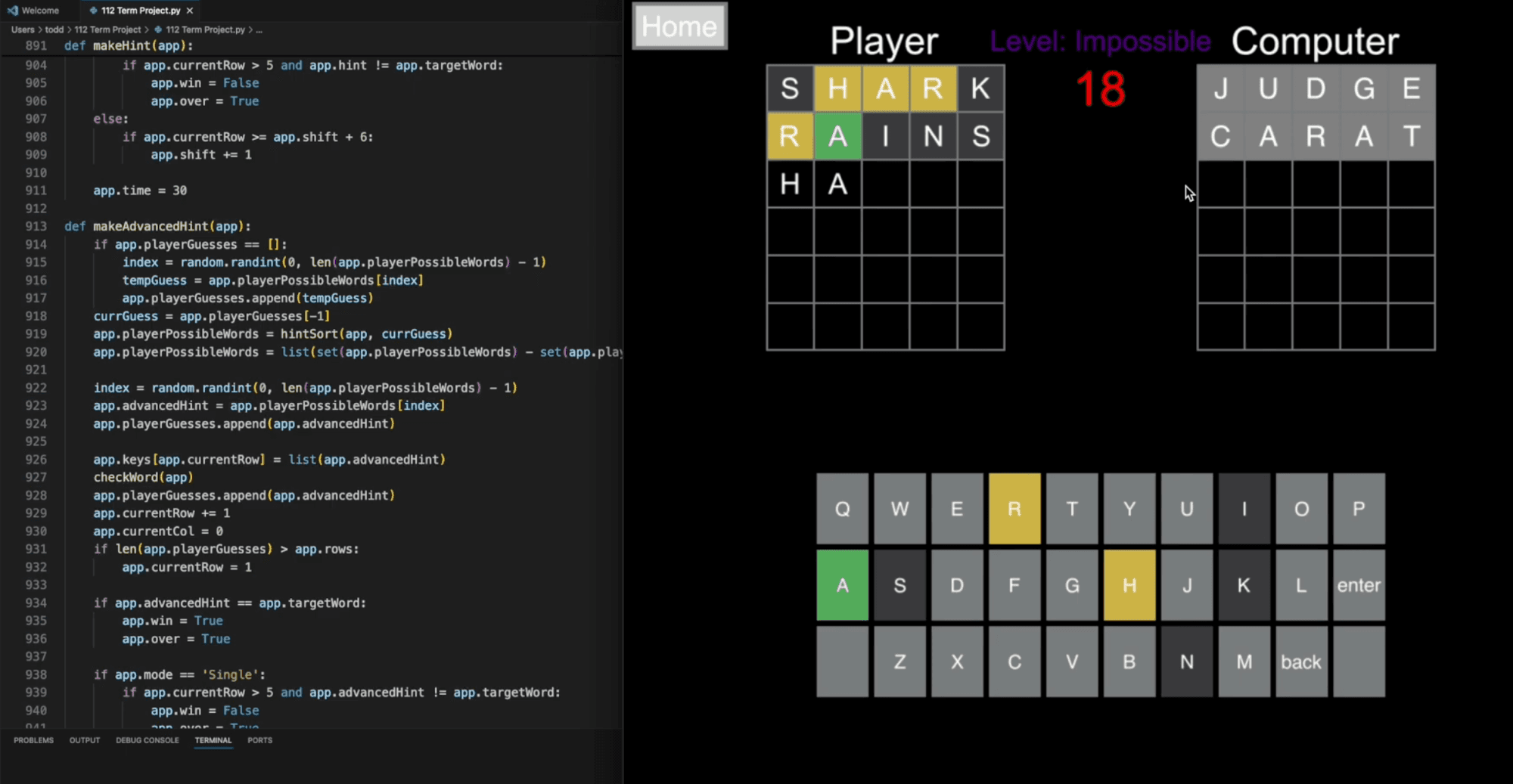Open the PORTS panel tab
The image size is (1513, 784).
[259, 740]
